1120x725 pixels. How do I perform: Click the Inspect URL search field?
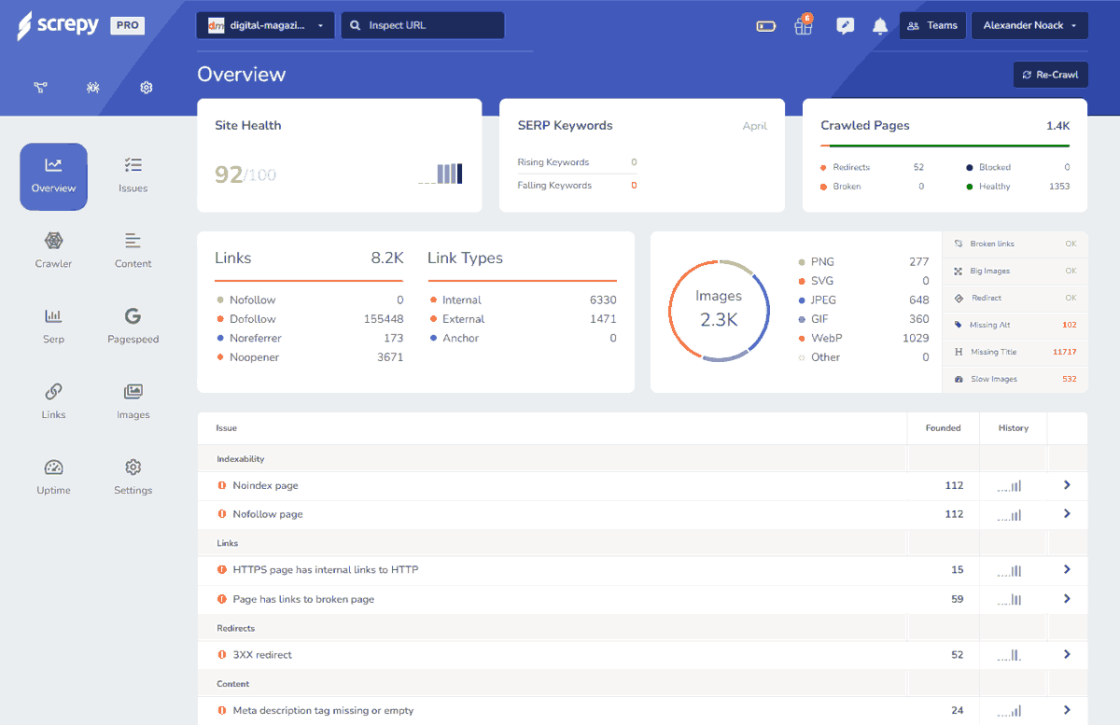[422, 25]
